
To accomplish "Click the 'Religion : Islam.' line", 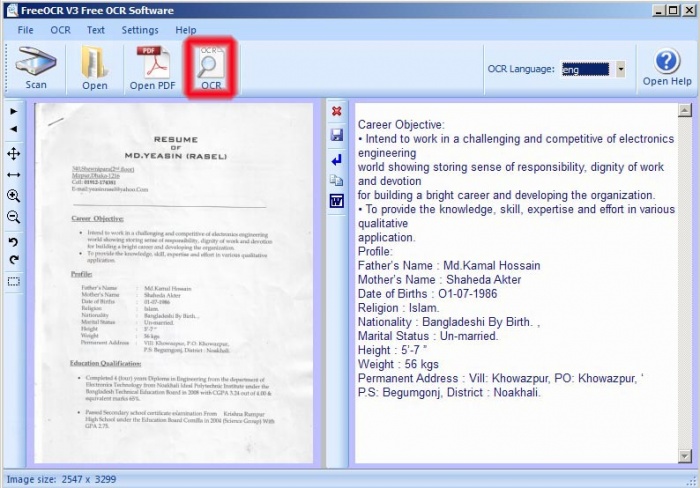I will 399,308.
